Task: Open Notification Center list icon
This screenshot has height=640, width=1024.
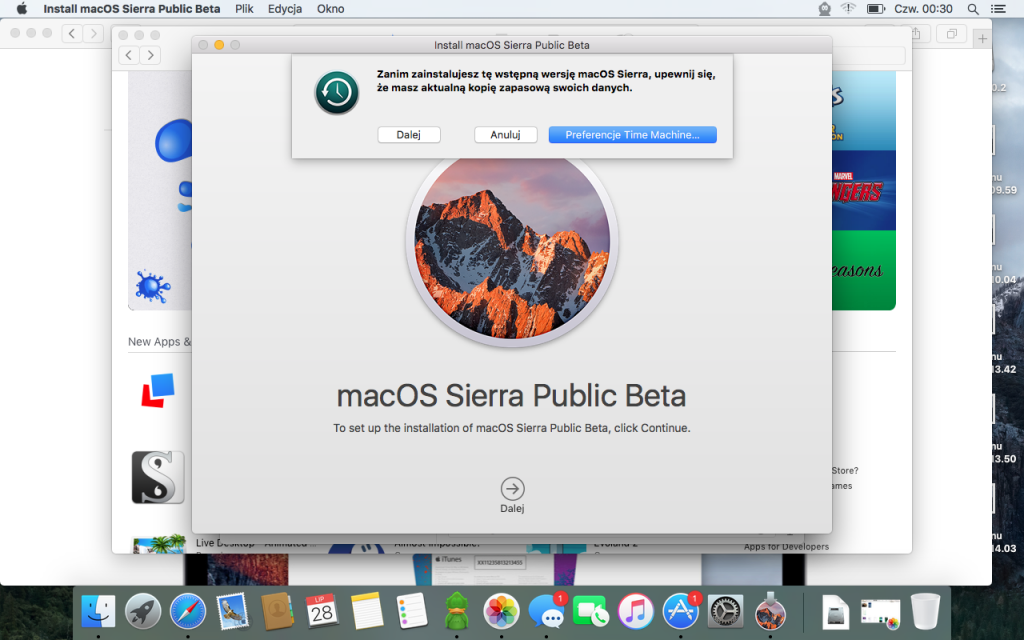Action: [998, 8]
